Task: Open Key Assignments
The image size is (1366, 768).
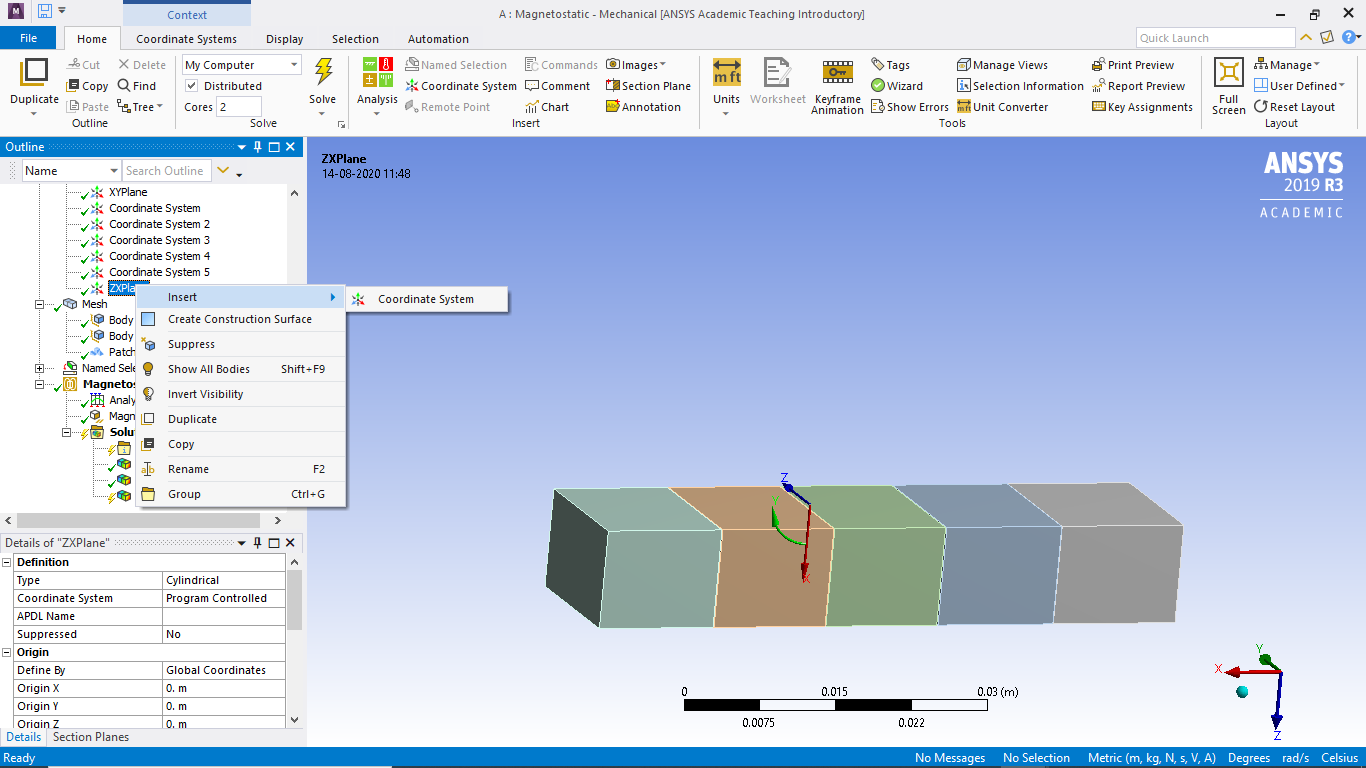Action: pos(1142,107)
